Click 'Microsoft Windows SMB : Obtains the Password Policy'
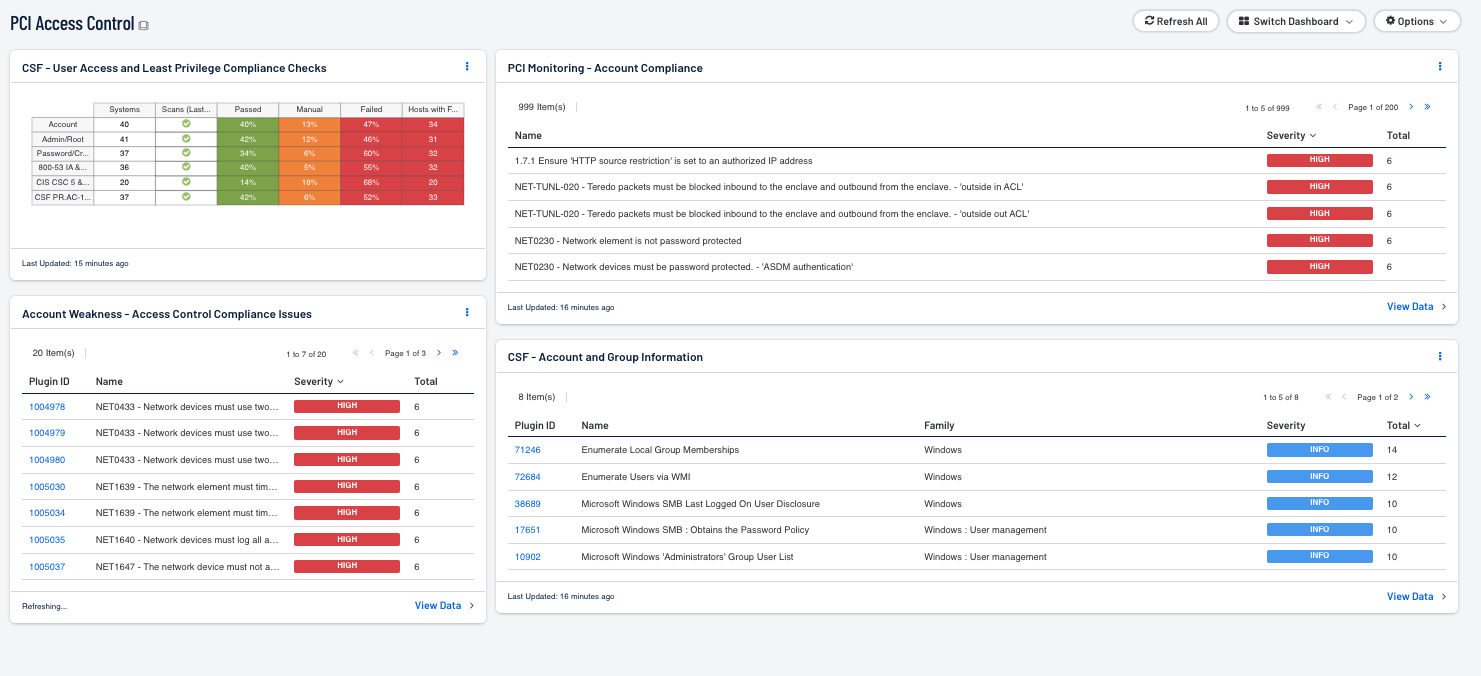1481x676 pixels. (x=695, y=530)
